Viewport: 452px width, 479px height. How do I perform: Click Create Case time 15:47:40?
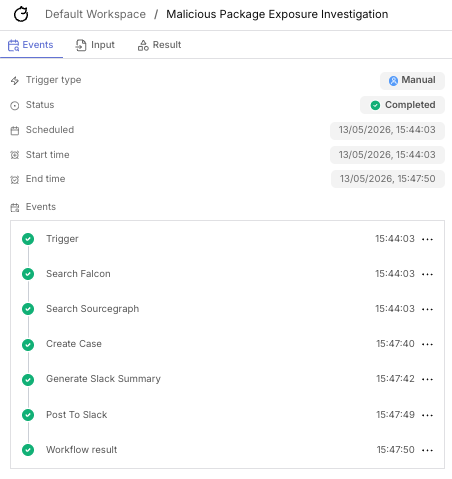pos(395,344)
